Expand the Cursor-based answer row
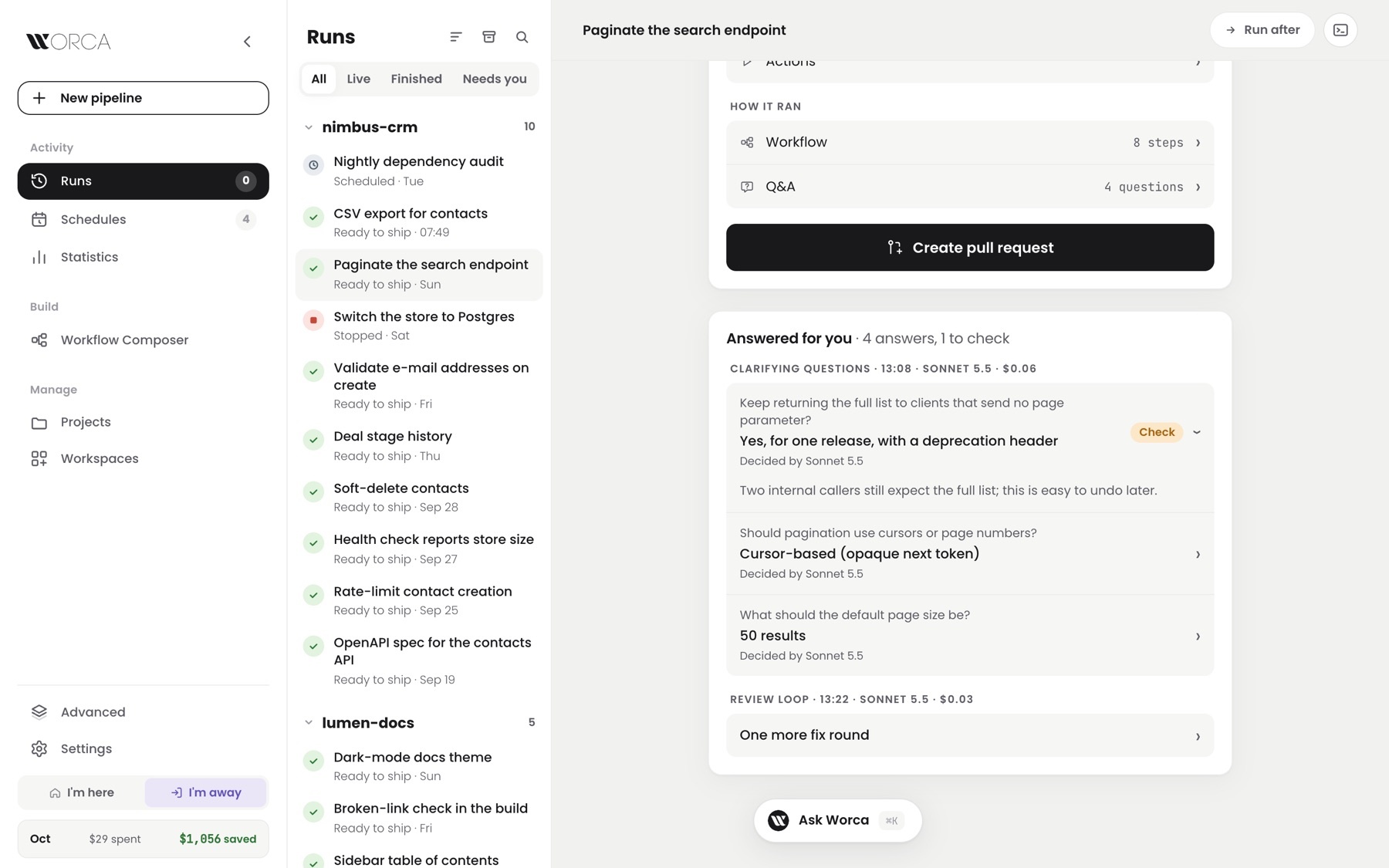This screenshot has width=1389, height=868. (x=970, y=554)
